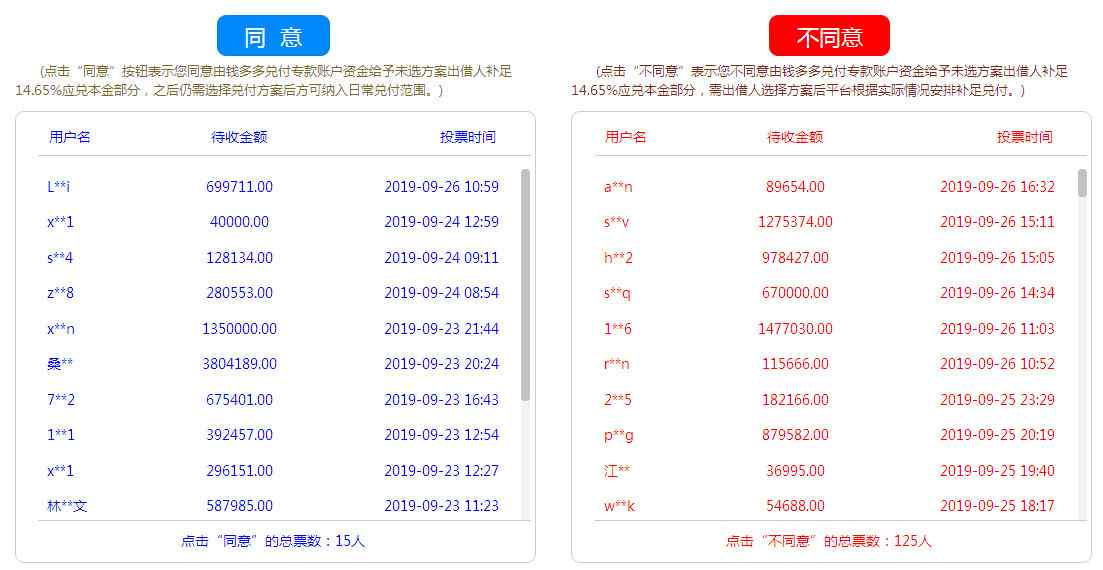This screenshot has height=570, width=1103.
Task: Click the disagree total votes 125人 text
Action: click(x=829, y=541)
